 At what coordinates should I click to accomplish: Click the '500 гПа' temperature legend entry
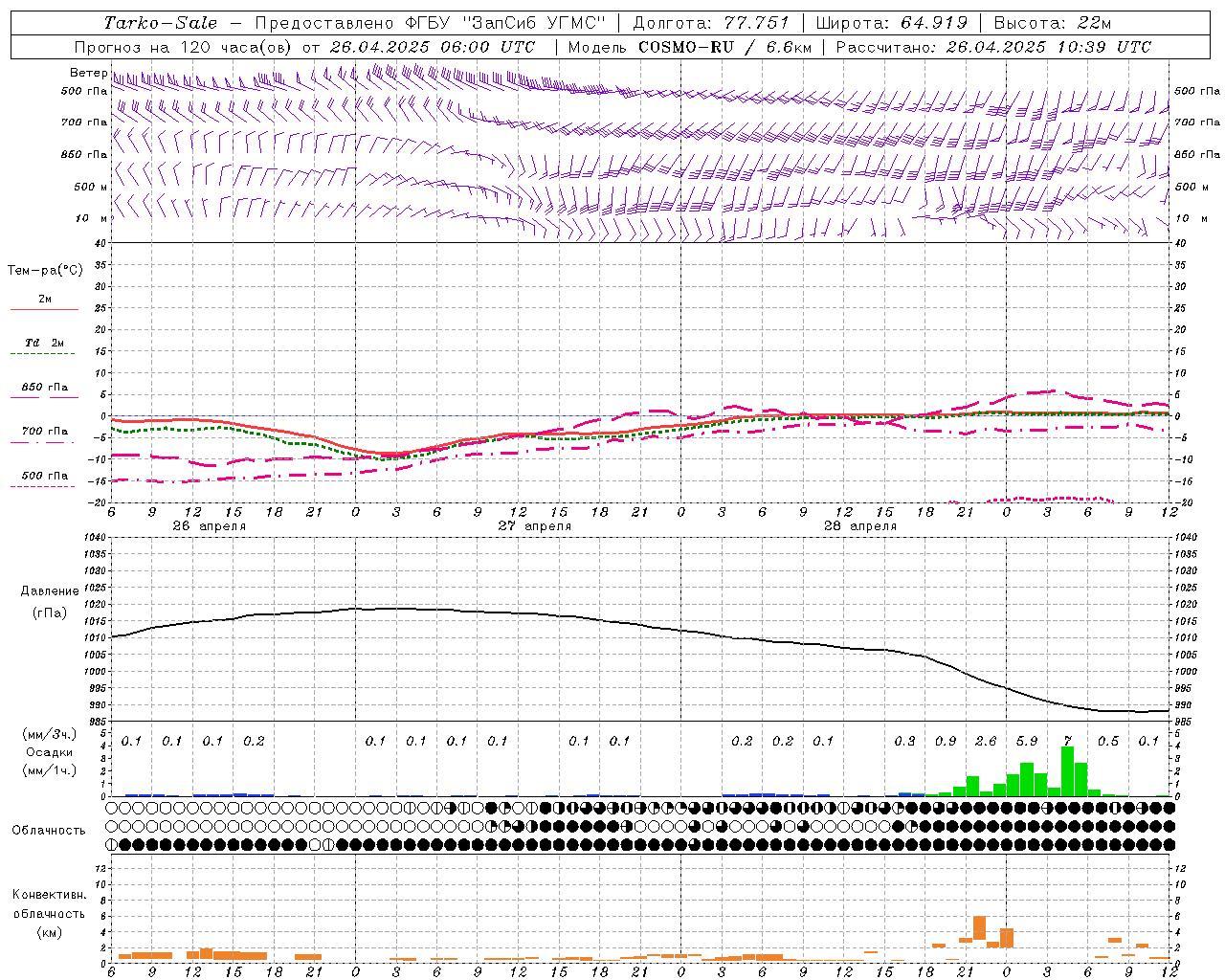tap(45, 476)
